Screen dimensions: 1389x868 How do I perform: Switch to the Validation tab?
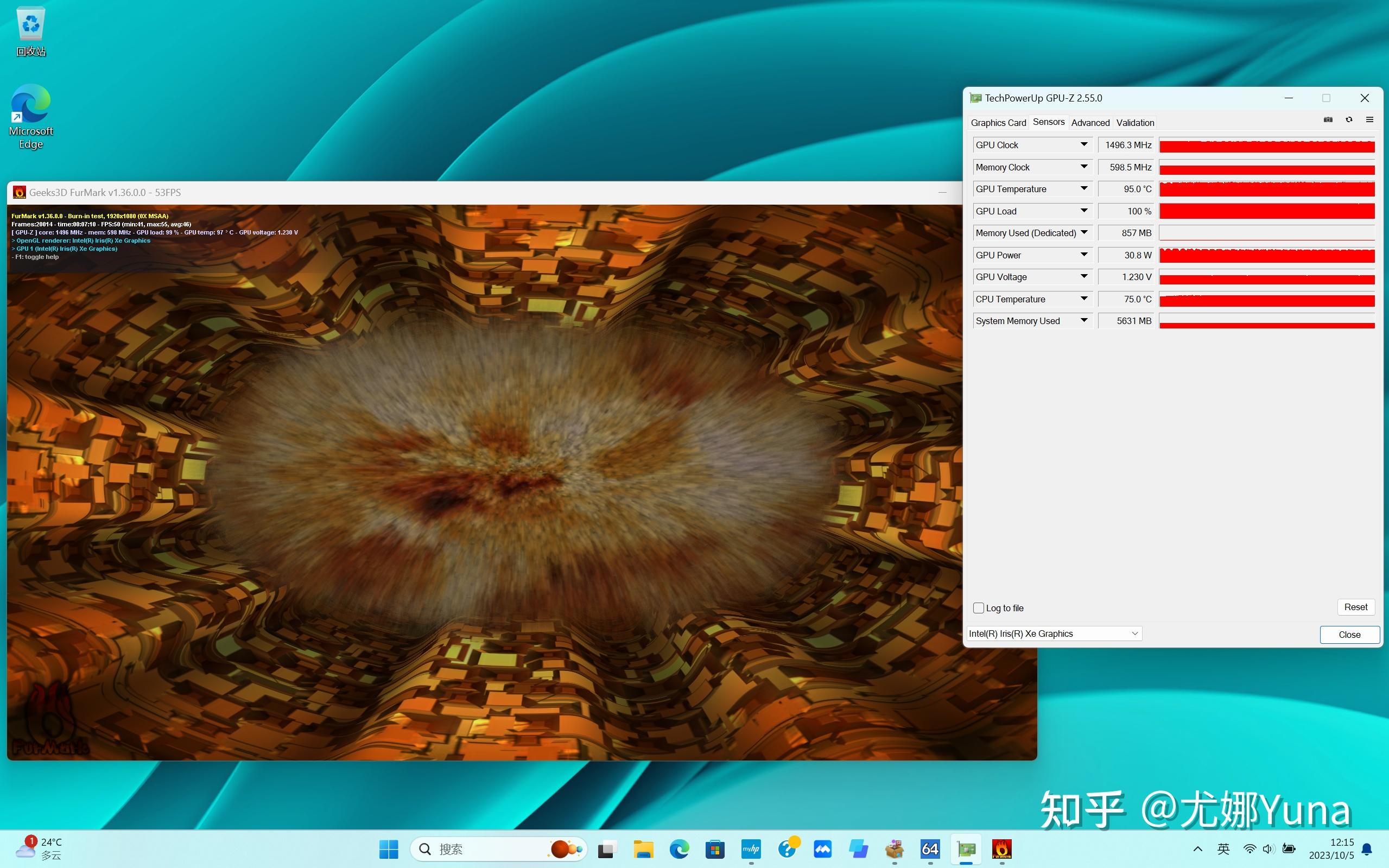[x=1135, y=123]
